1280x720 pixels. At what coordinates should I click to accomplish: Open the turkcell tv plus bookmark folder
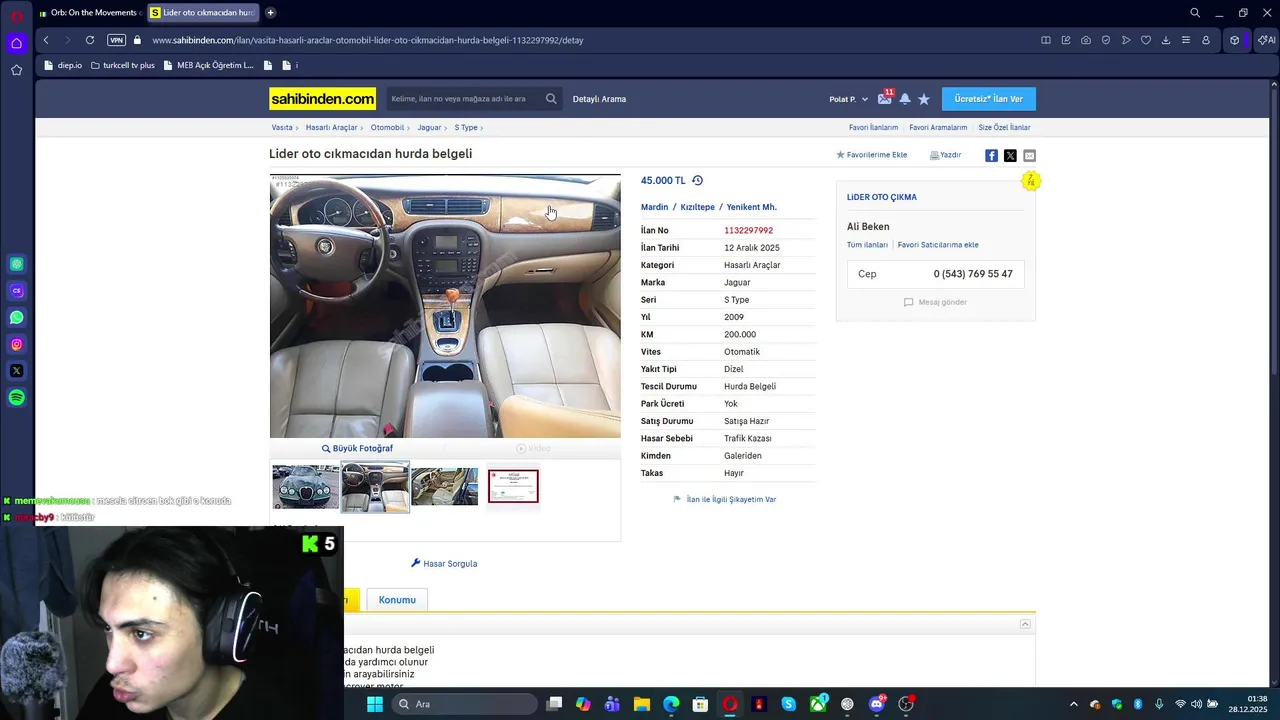pyautogui.click(x=122, y=65)
